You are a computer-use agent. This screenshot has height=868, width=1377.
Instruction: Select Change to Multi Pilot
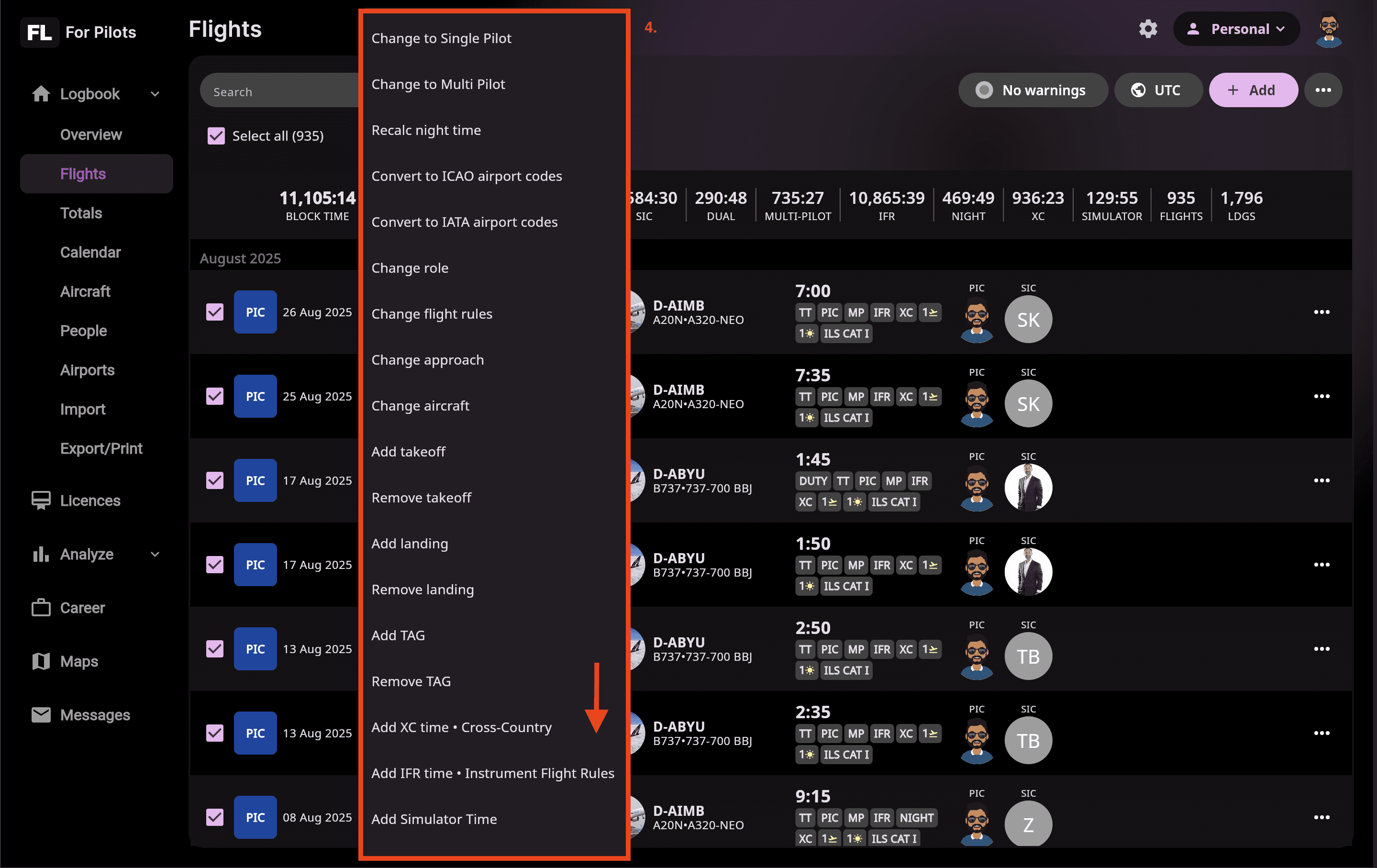point(438,84)
